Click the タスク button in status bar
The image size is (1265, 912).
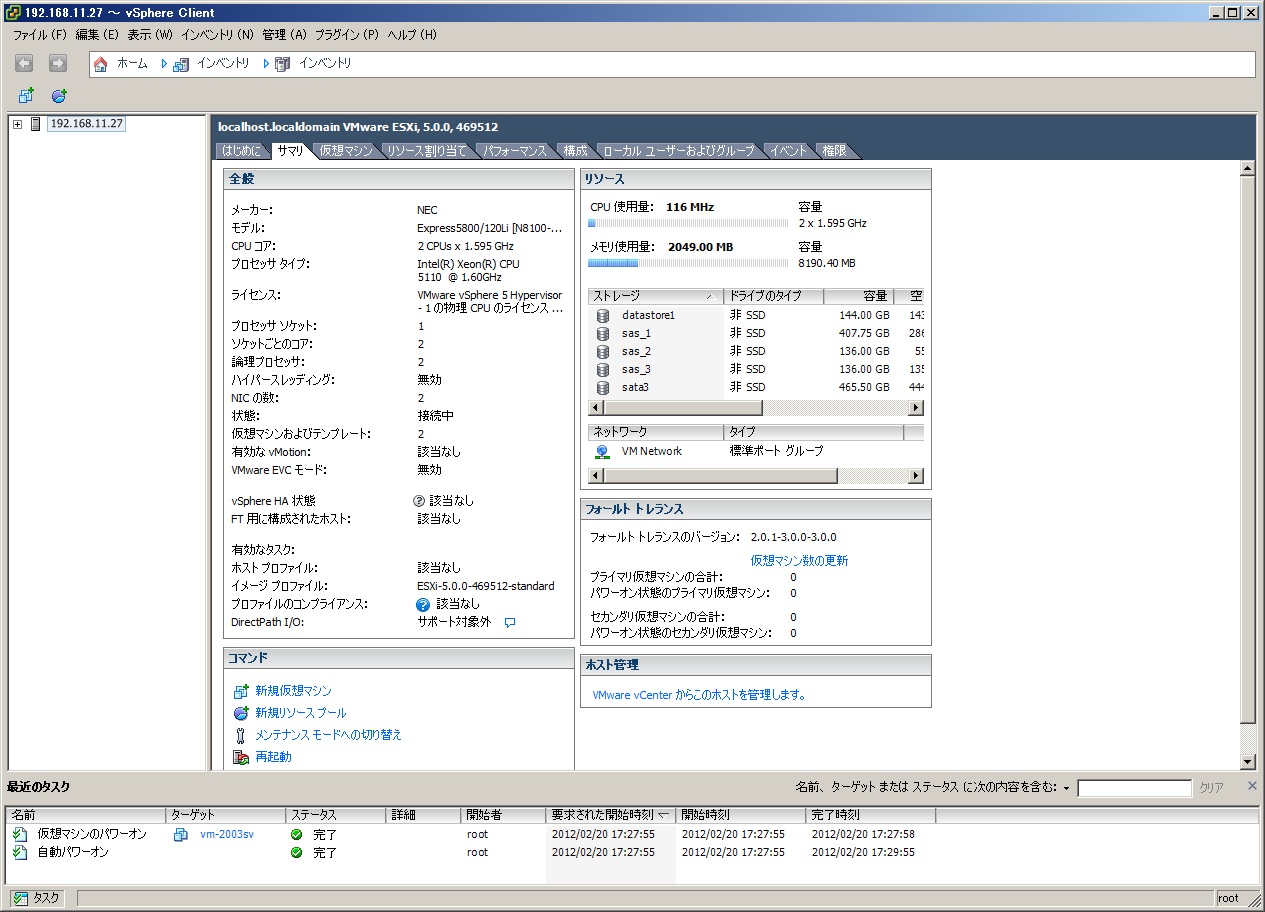coord(37,898)
